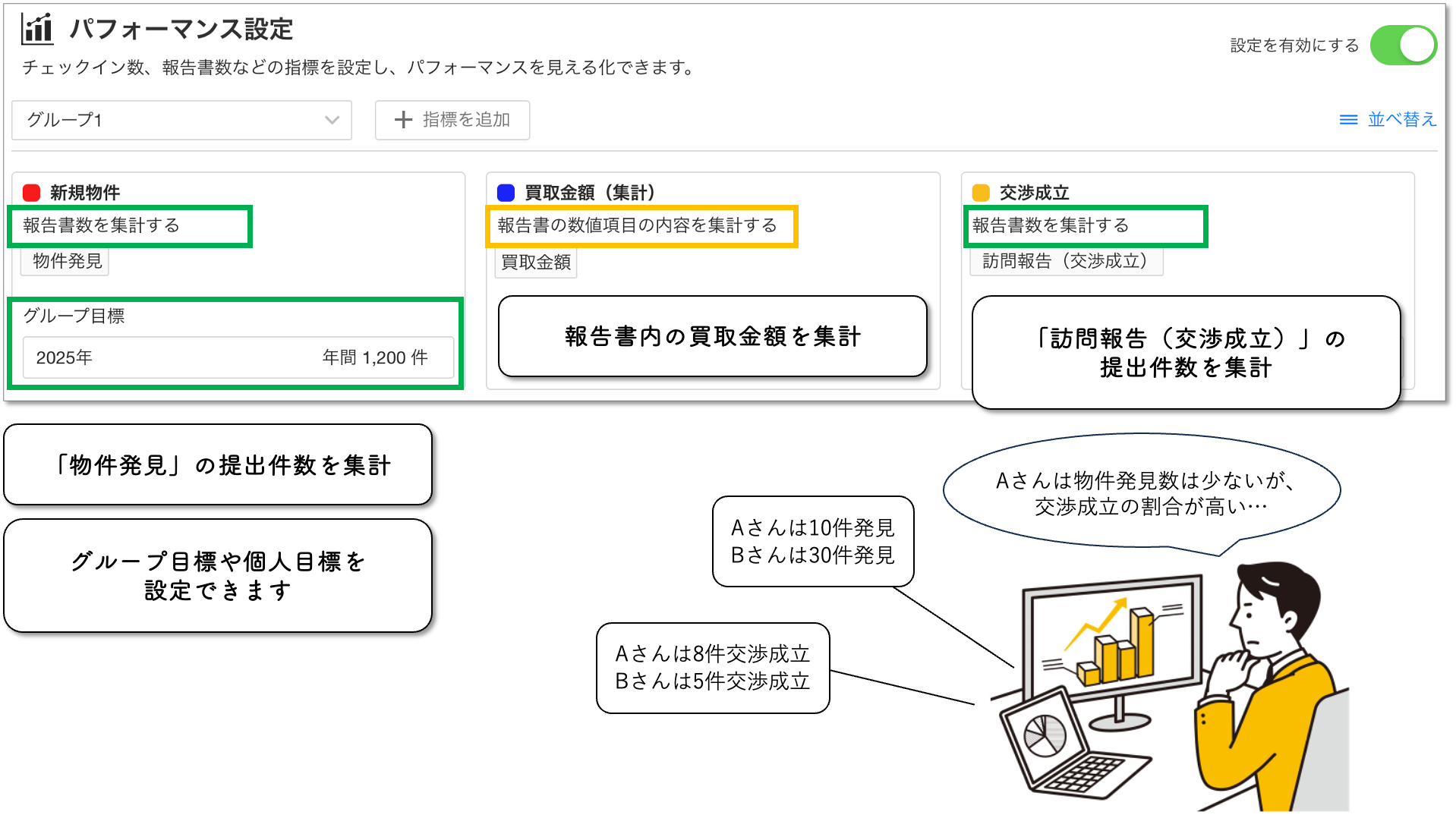Click the chevron arrow in the group selector
Viewport: 1456px width, 818px height.
[x=332, y=120]
